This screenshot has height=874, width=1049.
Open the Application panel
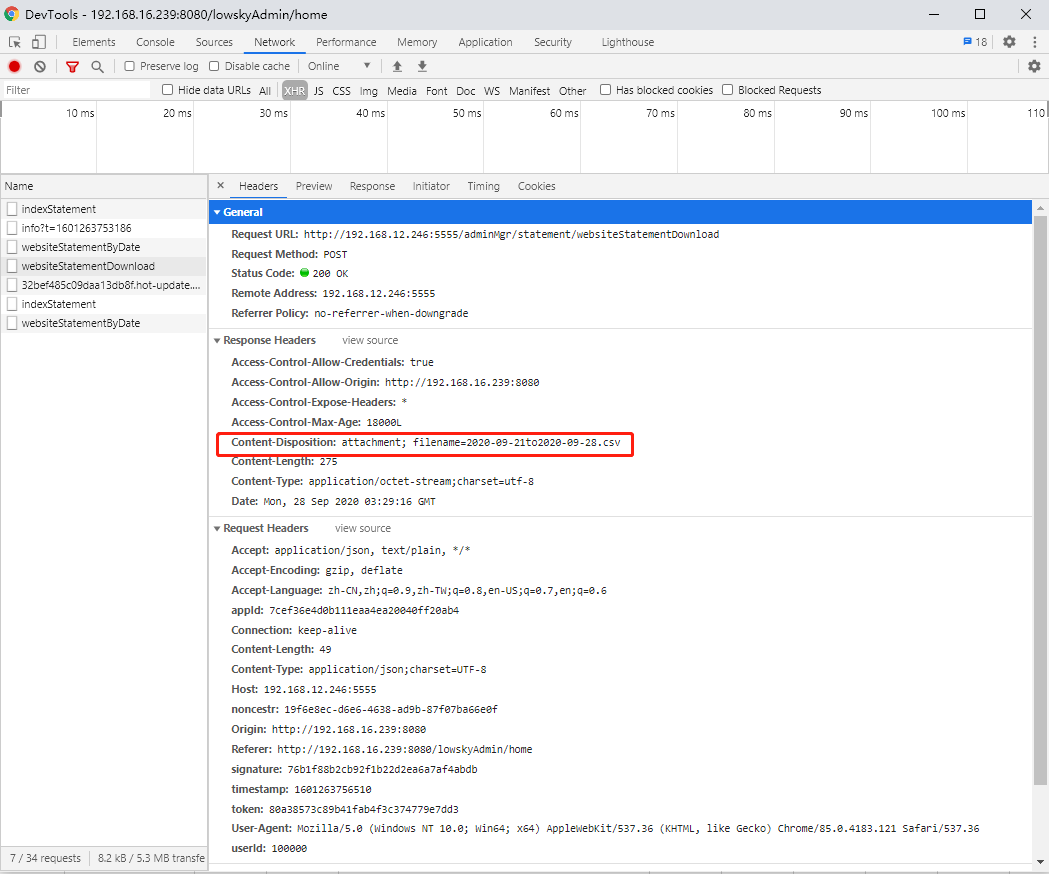click(x=485, y=42)
